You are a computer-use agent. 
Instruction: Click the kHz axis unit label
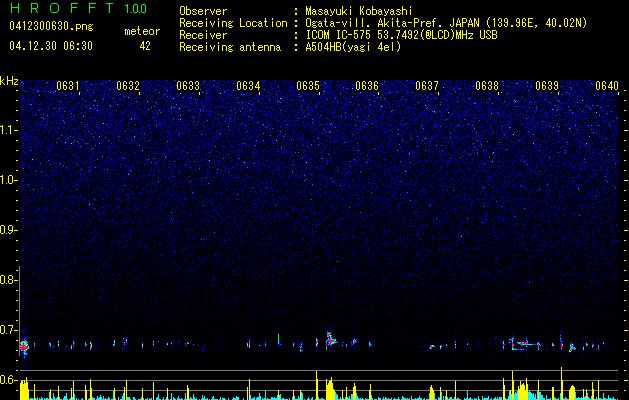click(9, 81)
